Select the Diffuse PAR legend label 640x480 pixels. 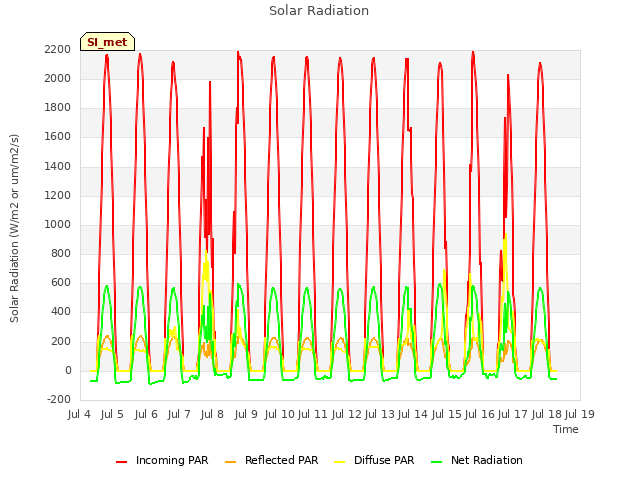[384, 460]
